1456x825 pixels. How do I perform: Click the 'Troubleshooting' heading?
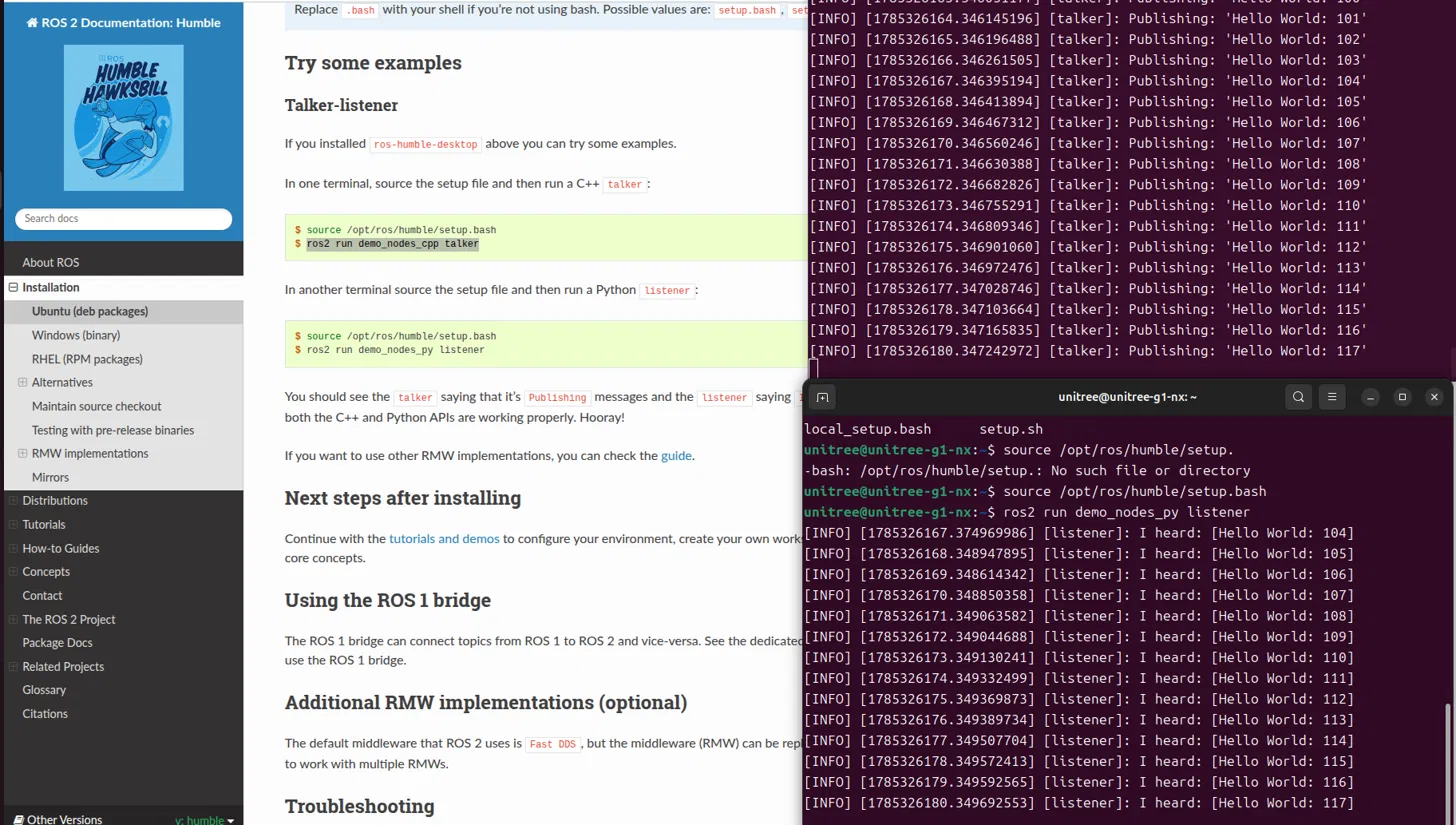[x=360, y=806]
